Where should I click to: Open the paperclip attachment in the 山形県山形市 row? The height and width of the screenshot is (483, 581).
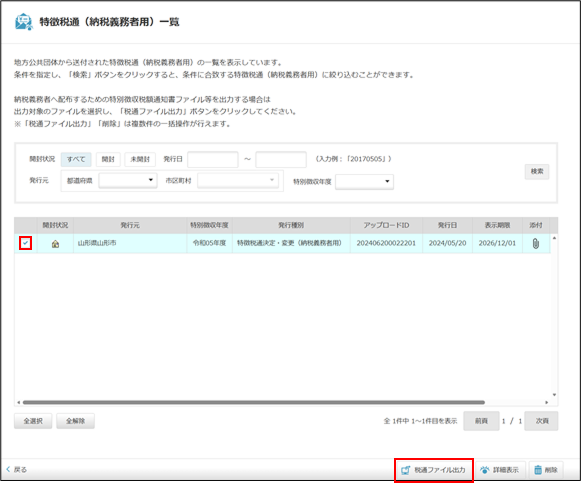535,243
